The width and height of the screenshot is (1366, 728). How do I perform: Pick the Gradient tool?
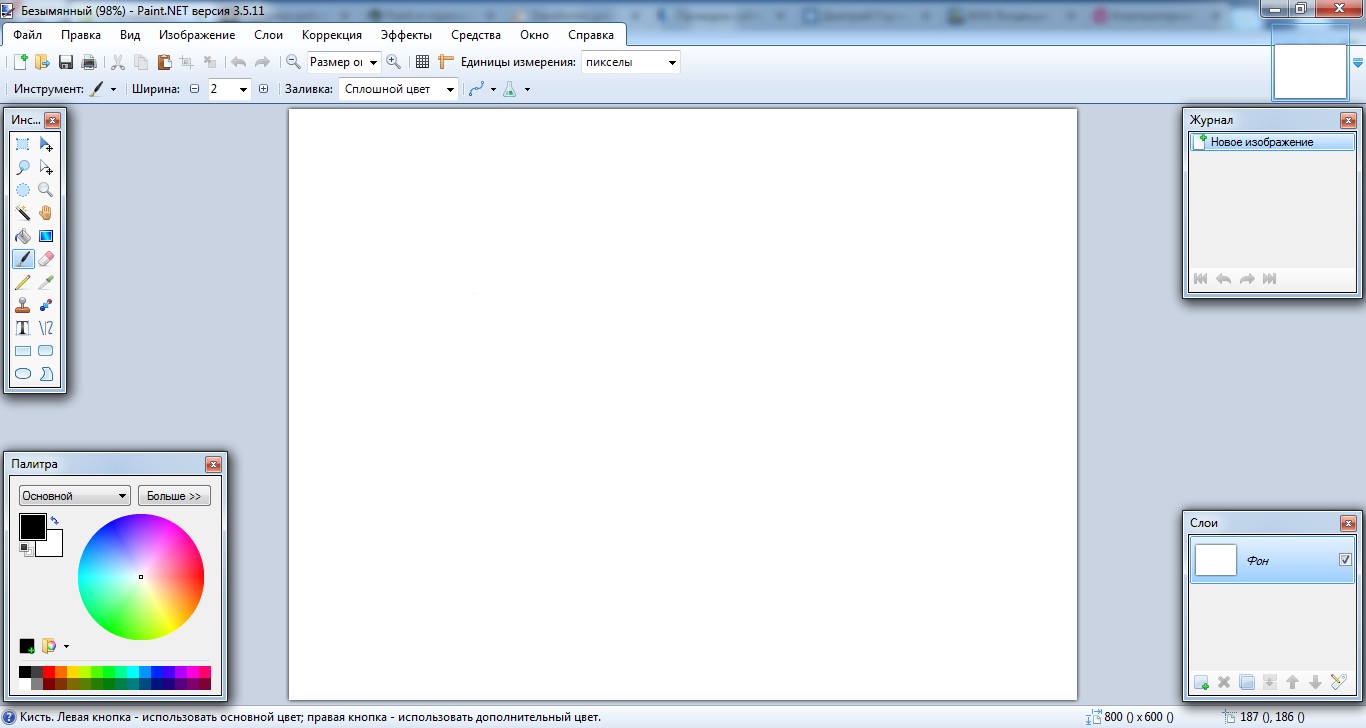coord(46,236)
